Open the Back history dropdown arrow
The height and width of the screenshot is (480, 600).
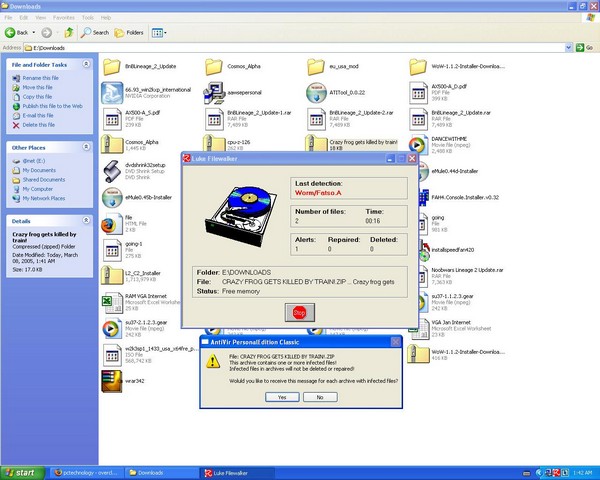pos(34,33)
